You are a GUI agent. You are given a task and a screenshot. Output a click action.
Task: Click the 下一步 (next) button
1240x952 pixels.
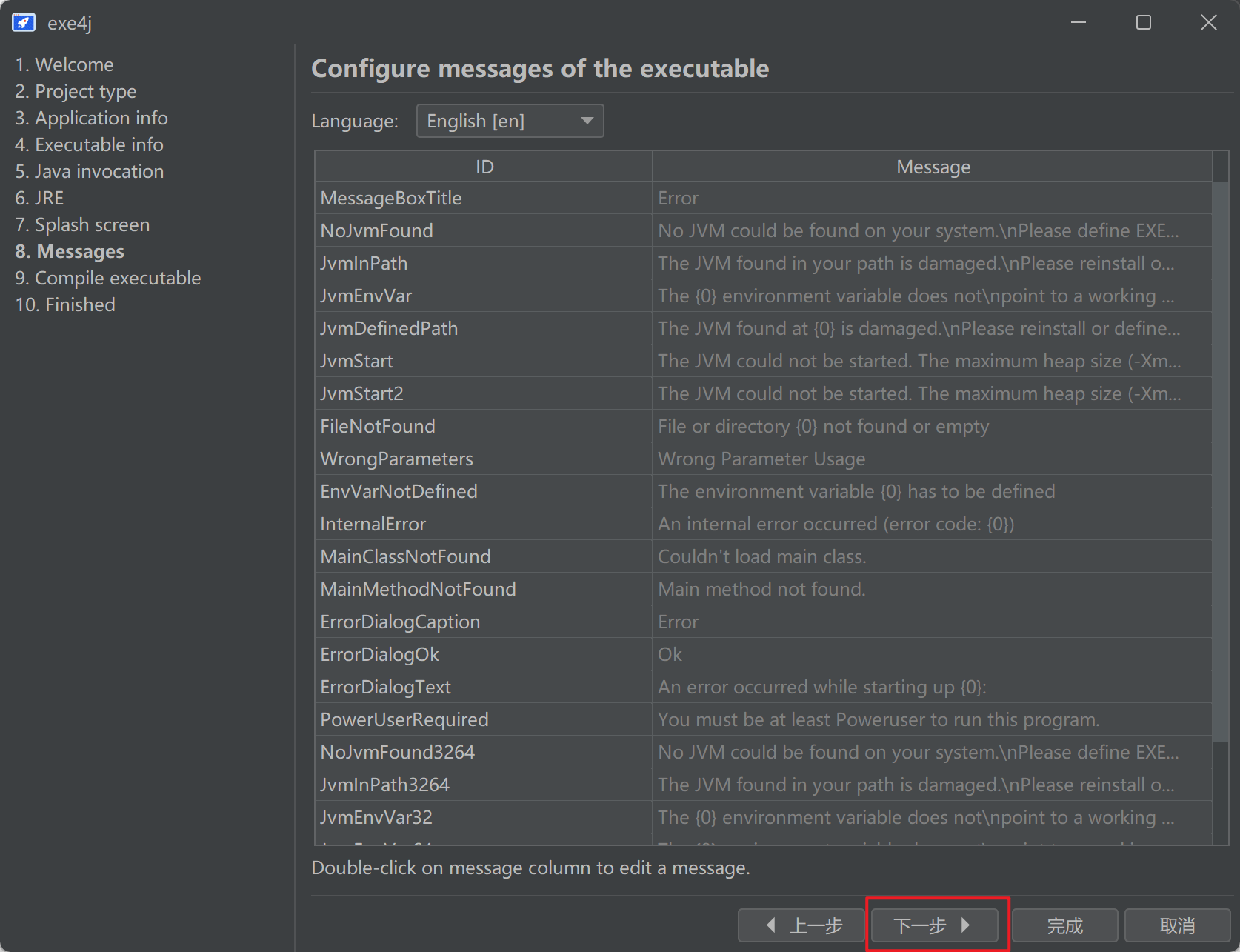[x=934, y=925]
